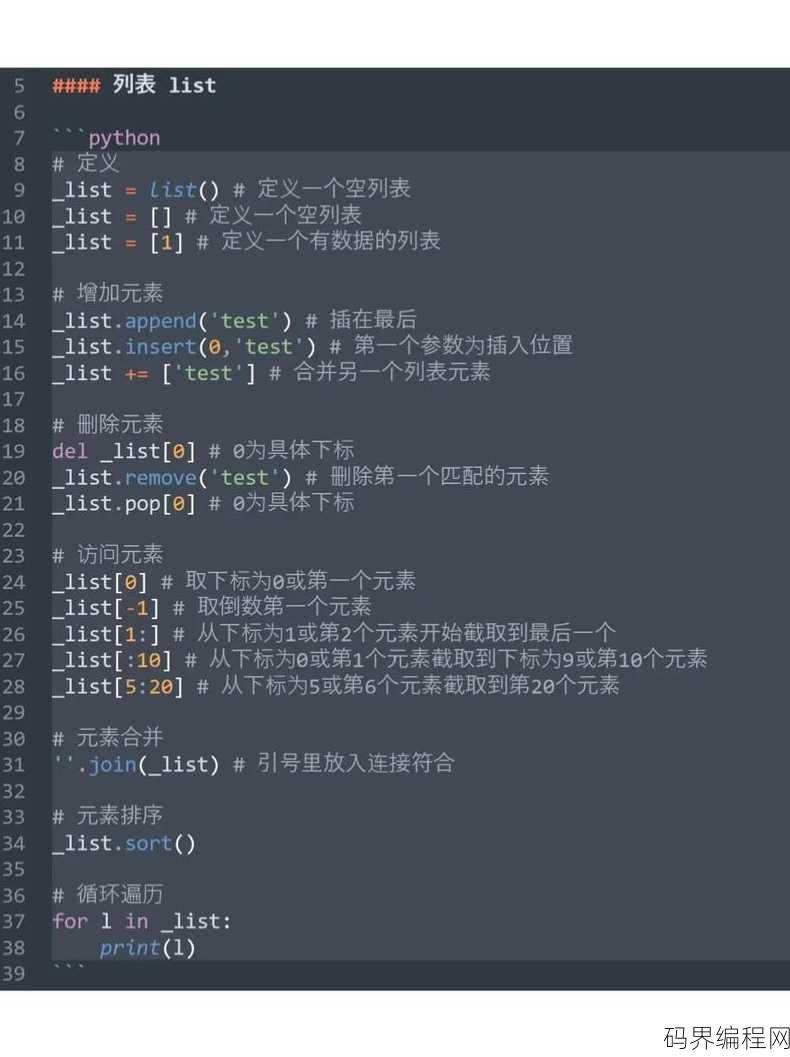Screen dimensions: 790x1057
Task: Click the comment '# 元素排序'
Action: coord(108,816)
